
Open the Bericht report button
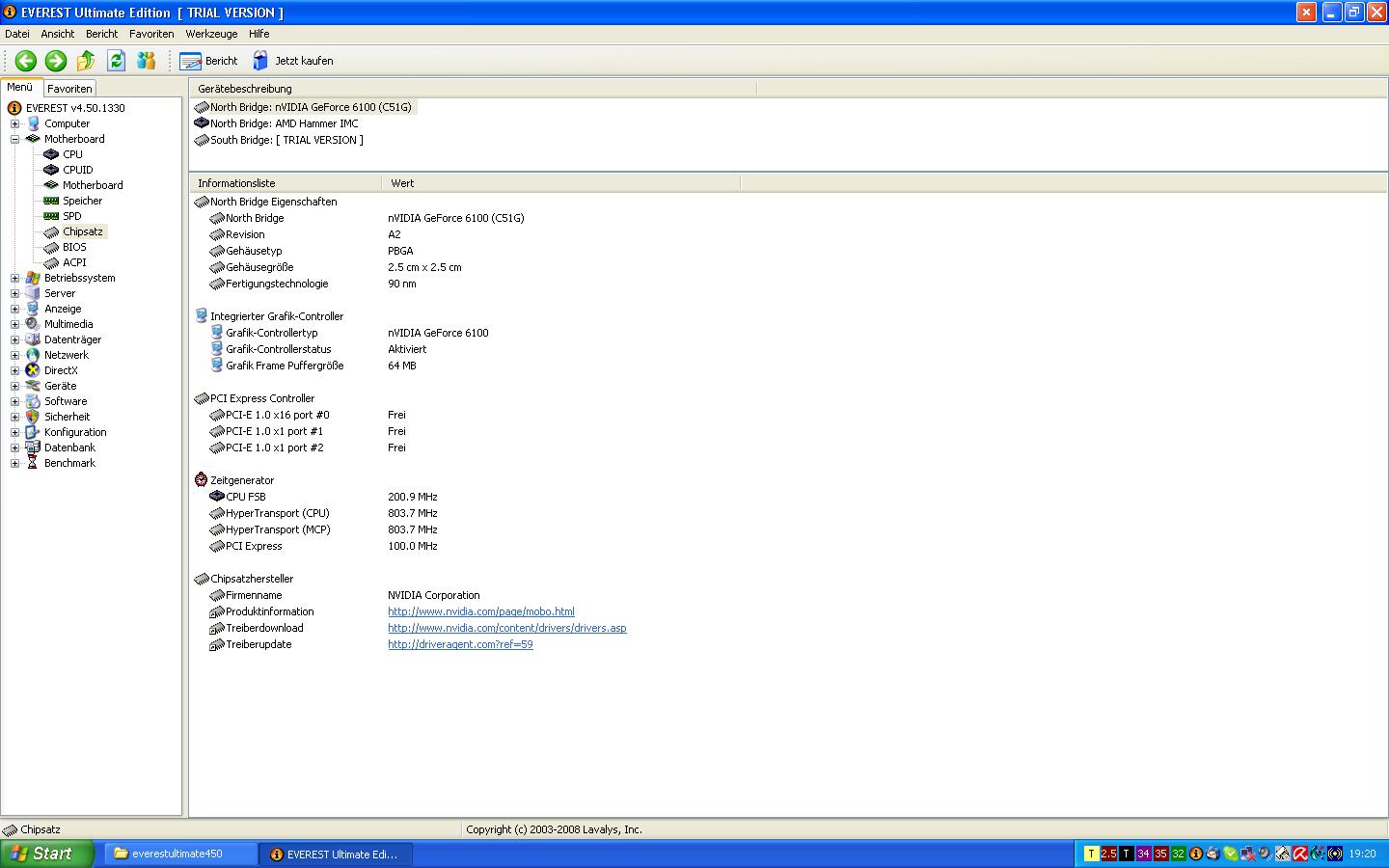click(x=208, y=61)
